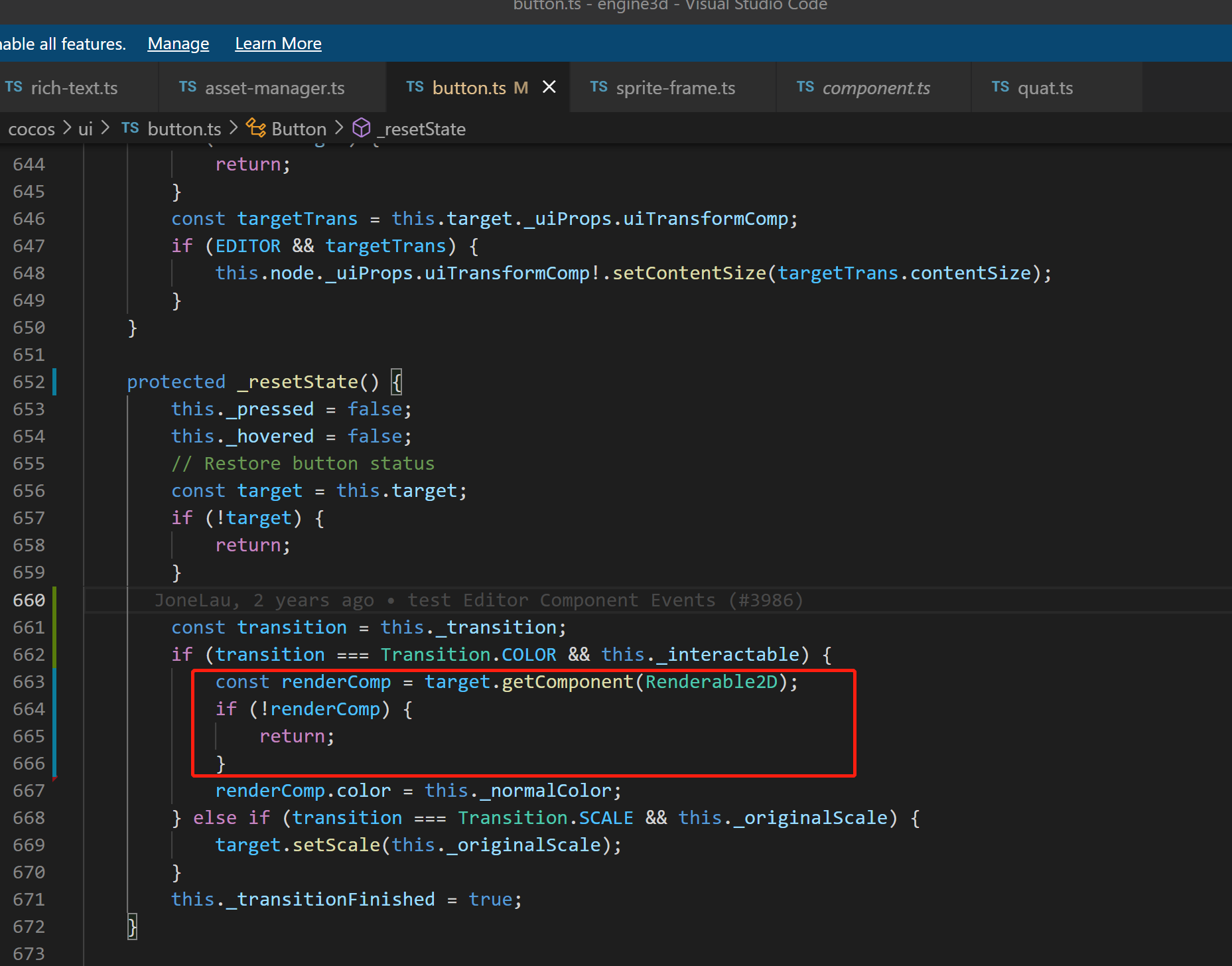Close the button.ts tab
The image size is (1232, 966).
[x=549, y=87]
